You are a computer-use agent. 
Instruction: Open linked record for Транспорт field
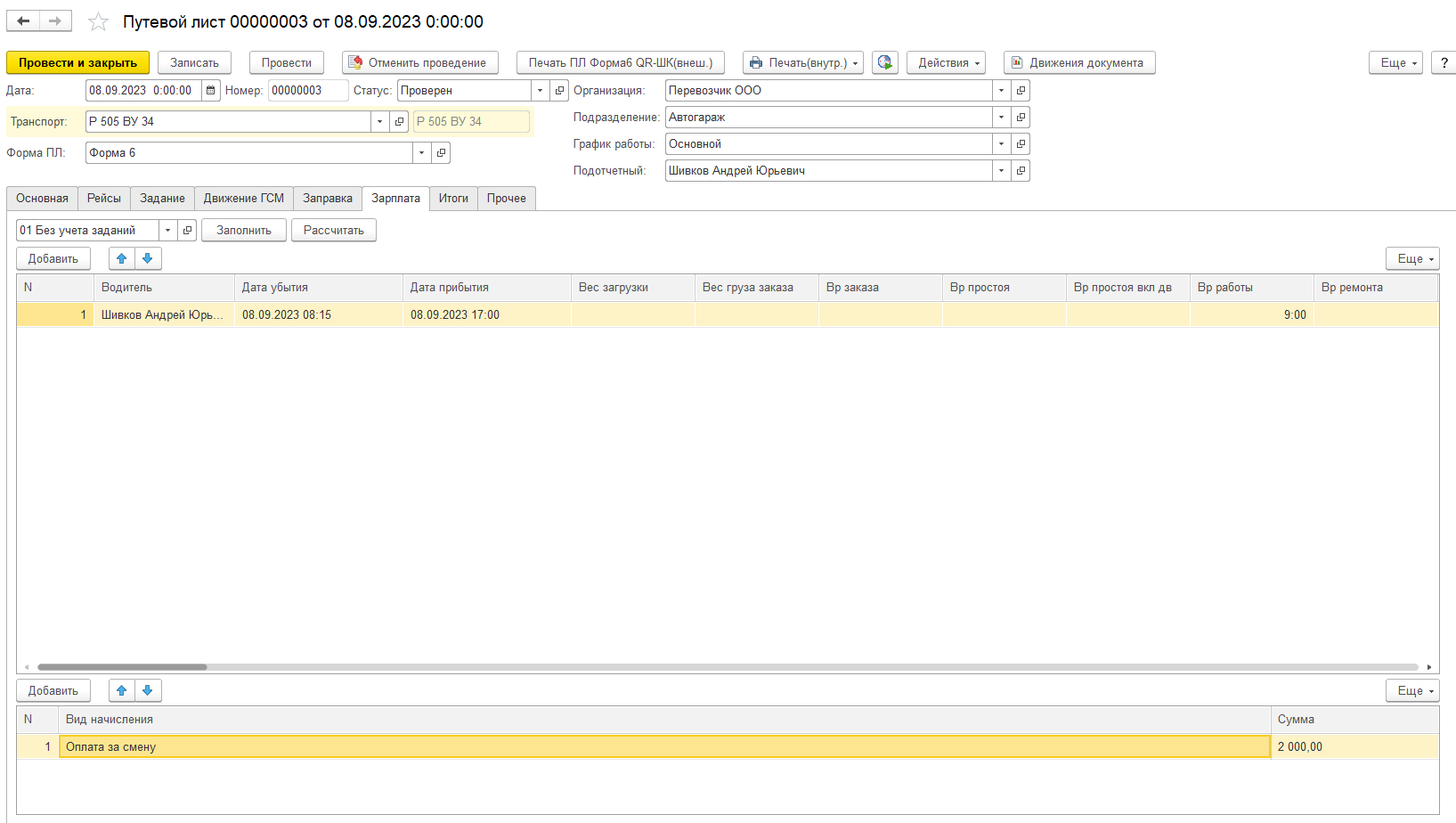click(400, 122)
